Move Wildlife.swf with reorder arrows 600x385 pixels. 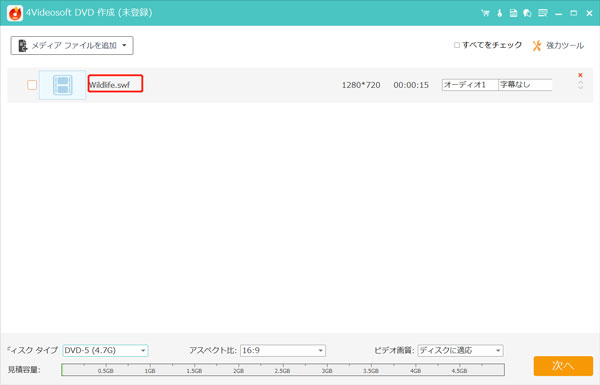pos(580,85)
